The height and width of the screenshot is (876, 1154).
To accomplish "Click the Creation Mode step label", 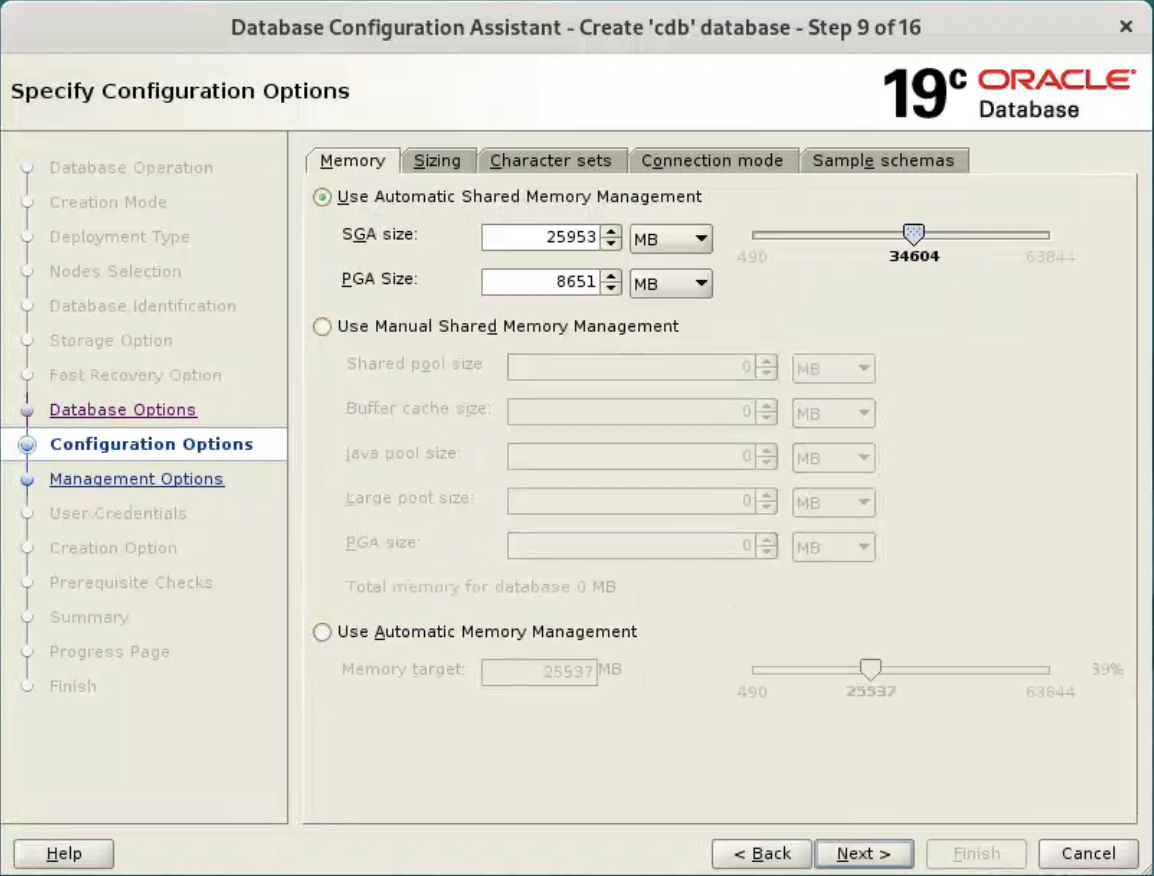I will tap(108, 202).
